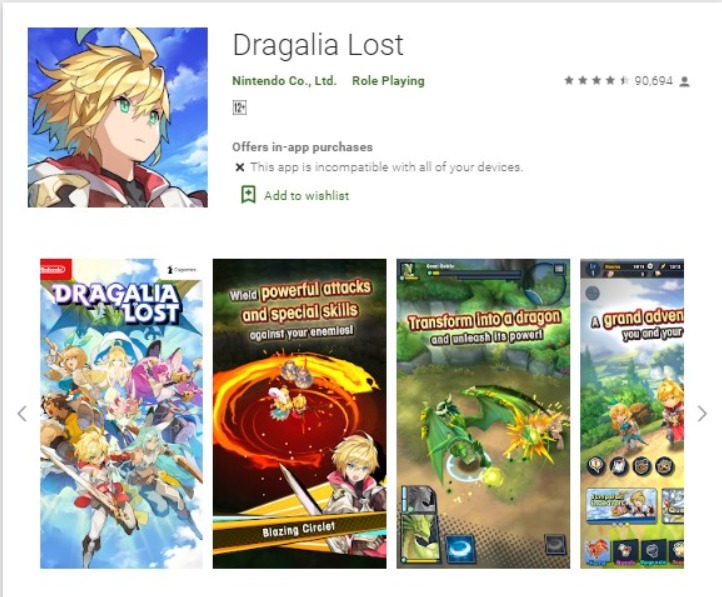Click the Dragalia Lost title heading
The width and height of the screenshot is (722, 597).
pos(318,45)
